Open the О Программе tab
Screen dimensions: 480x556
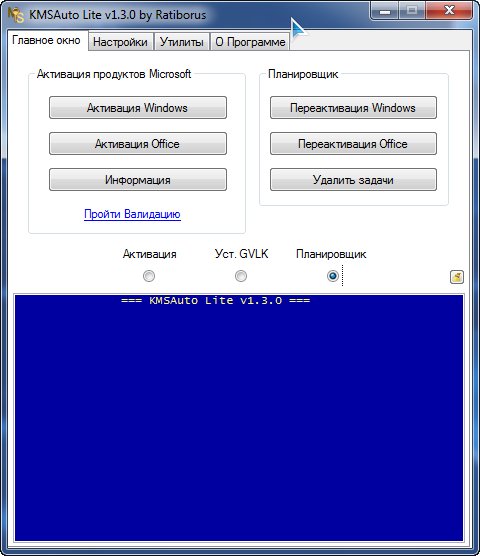250,42
